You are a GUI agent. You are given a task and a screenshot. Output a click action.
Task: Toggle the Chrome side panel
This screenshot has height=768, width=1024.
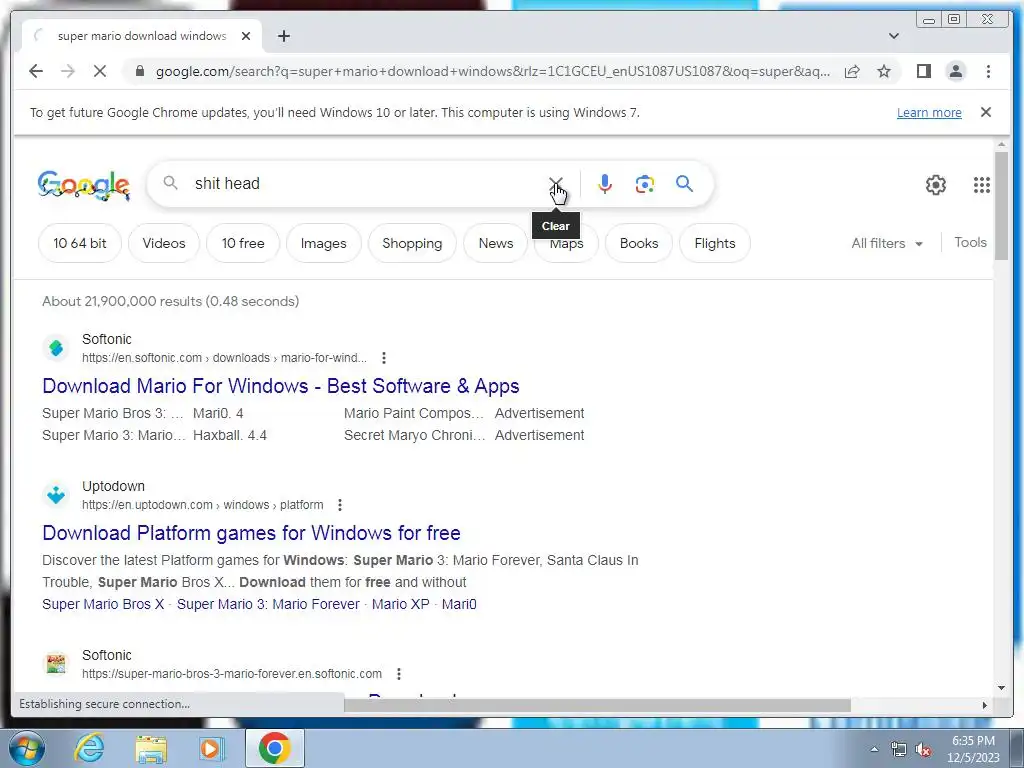pyautogui.click(x=923, y=71)
